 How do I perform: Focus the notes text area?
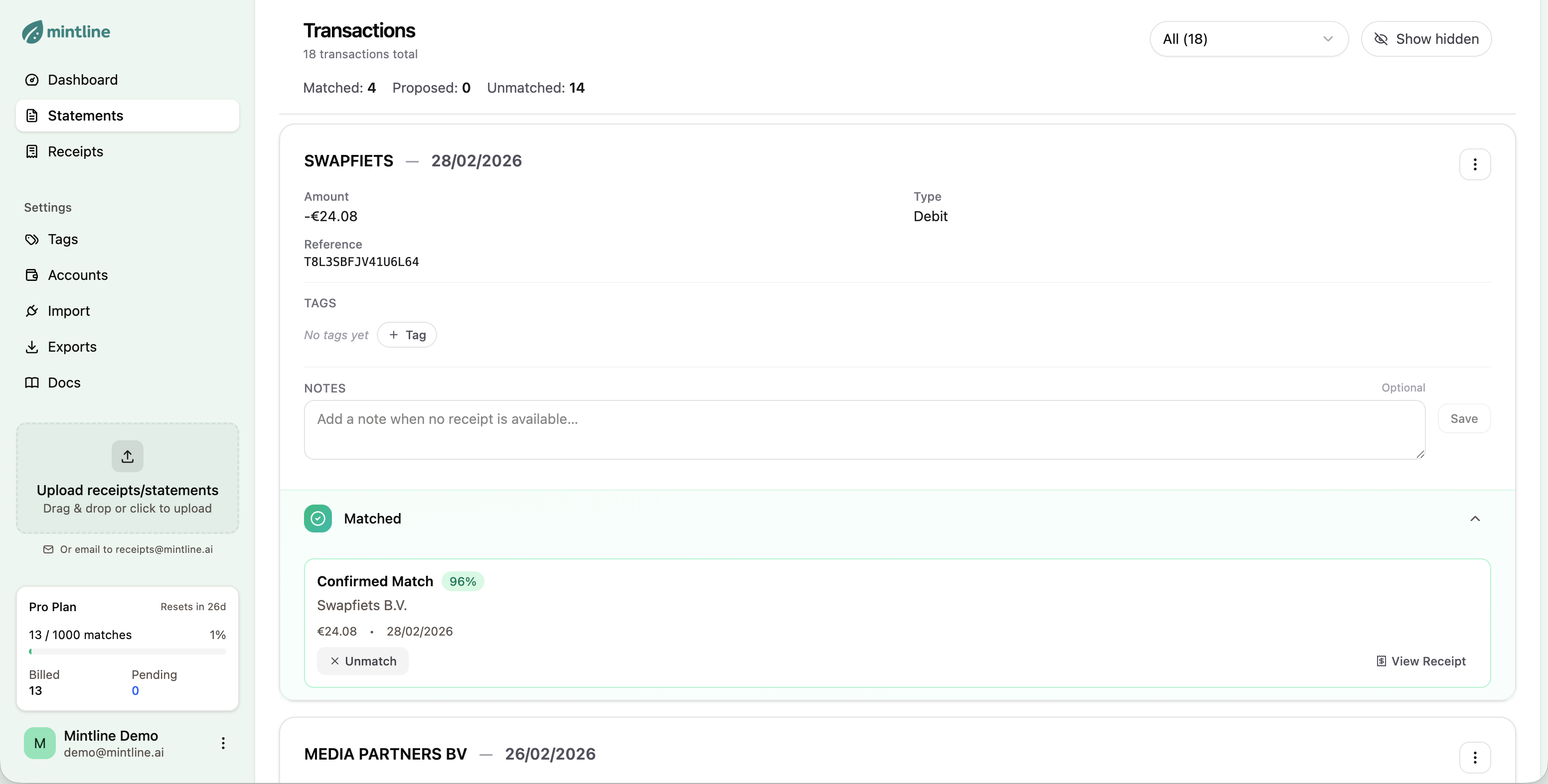[x=864, y=429]
